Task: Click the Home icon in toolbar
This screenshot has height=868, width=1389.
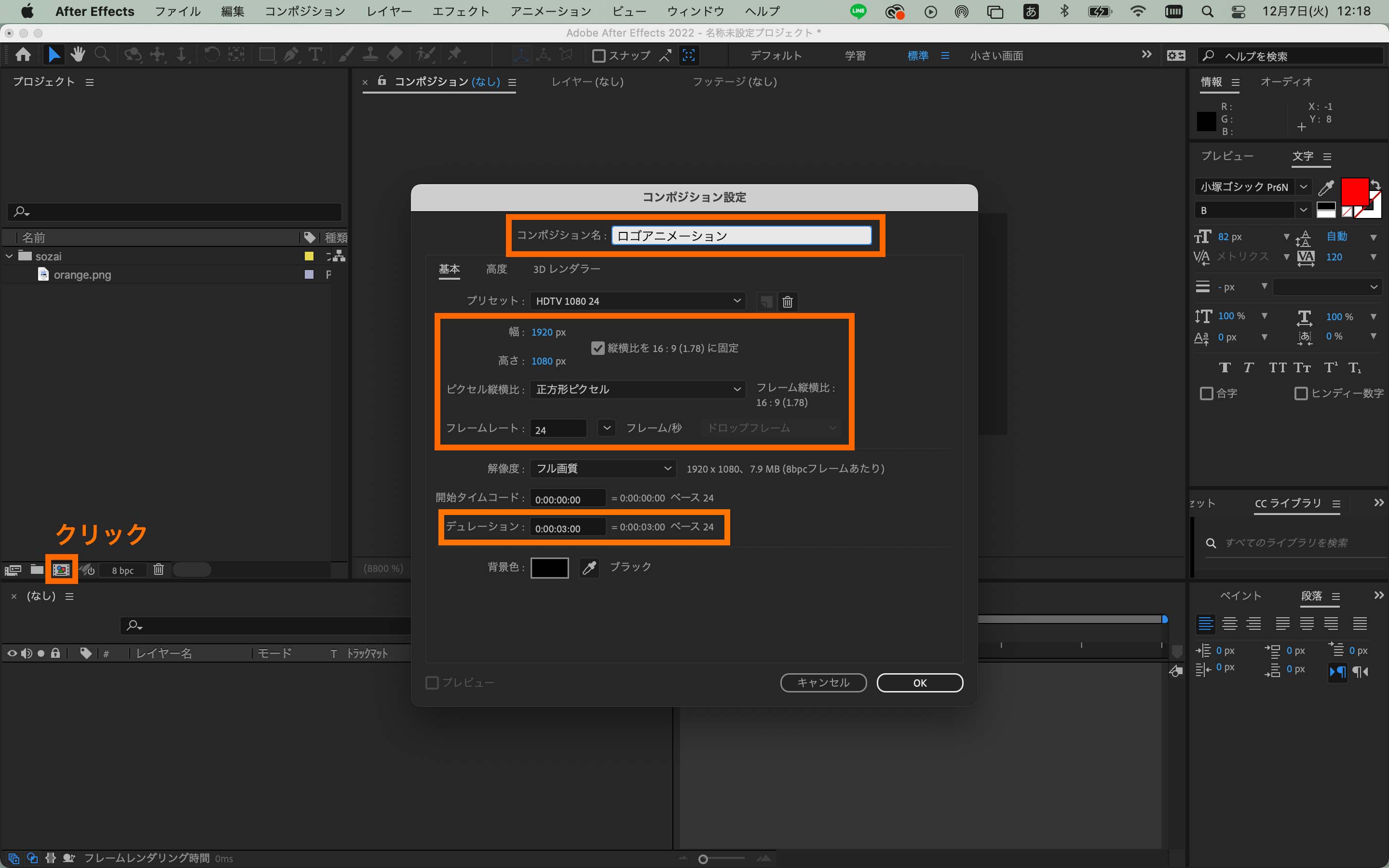Action: click(x=23, y=55)
